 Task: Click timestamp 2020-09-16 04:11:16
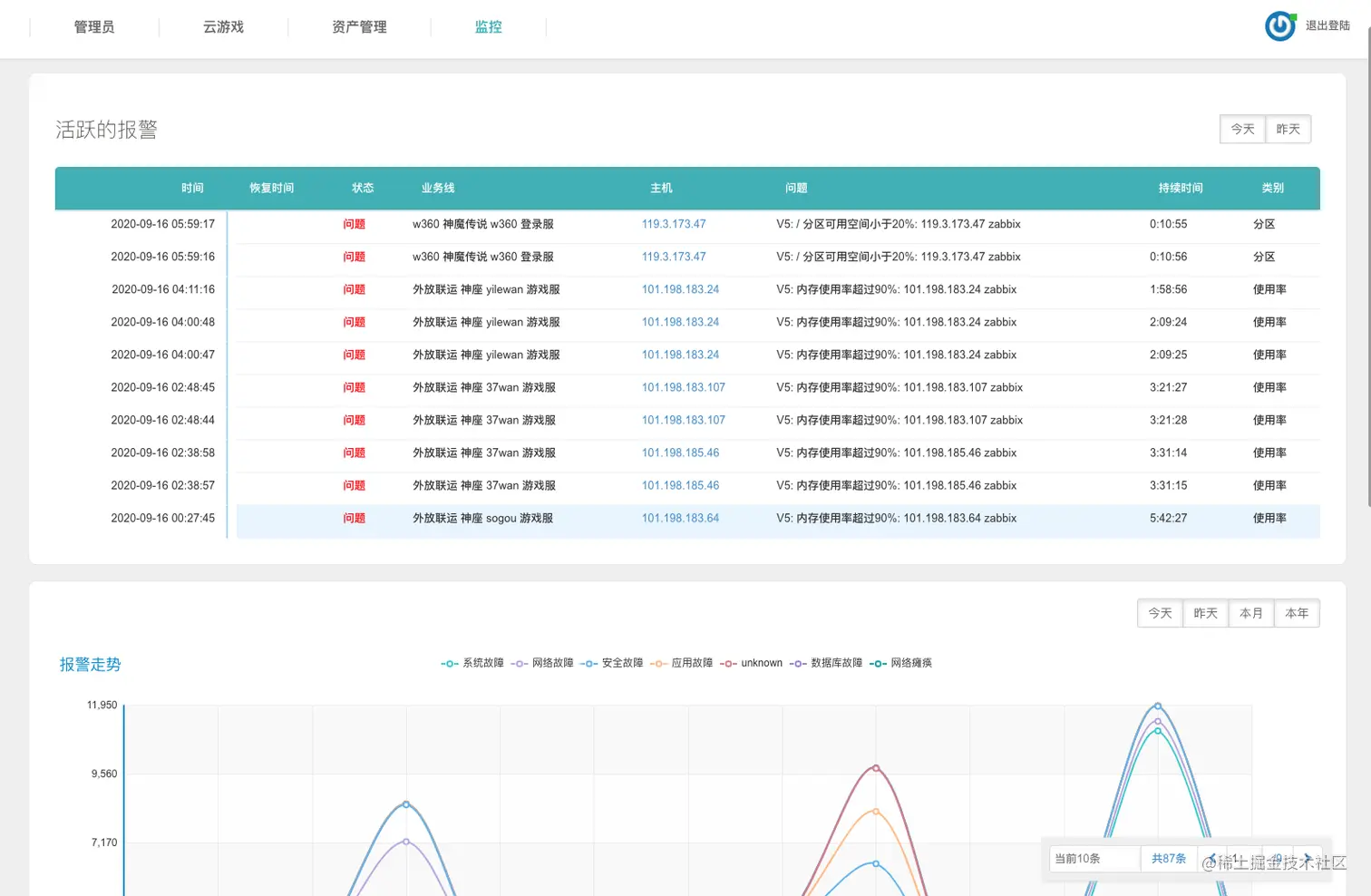point(163,289)
